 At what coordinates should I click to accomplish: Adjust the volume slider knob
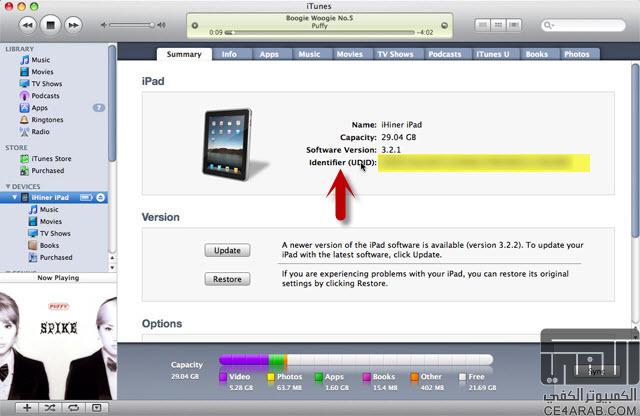coord(151,25)
